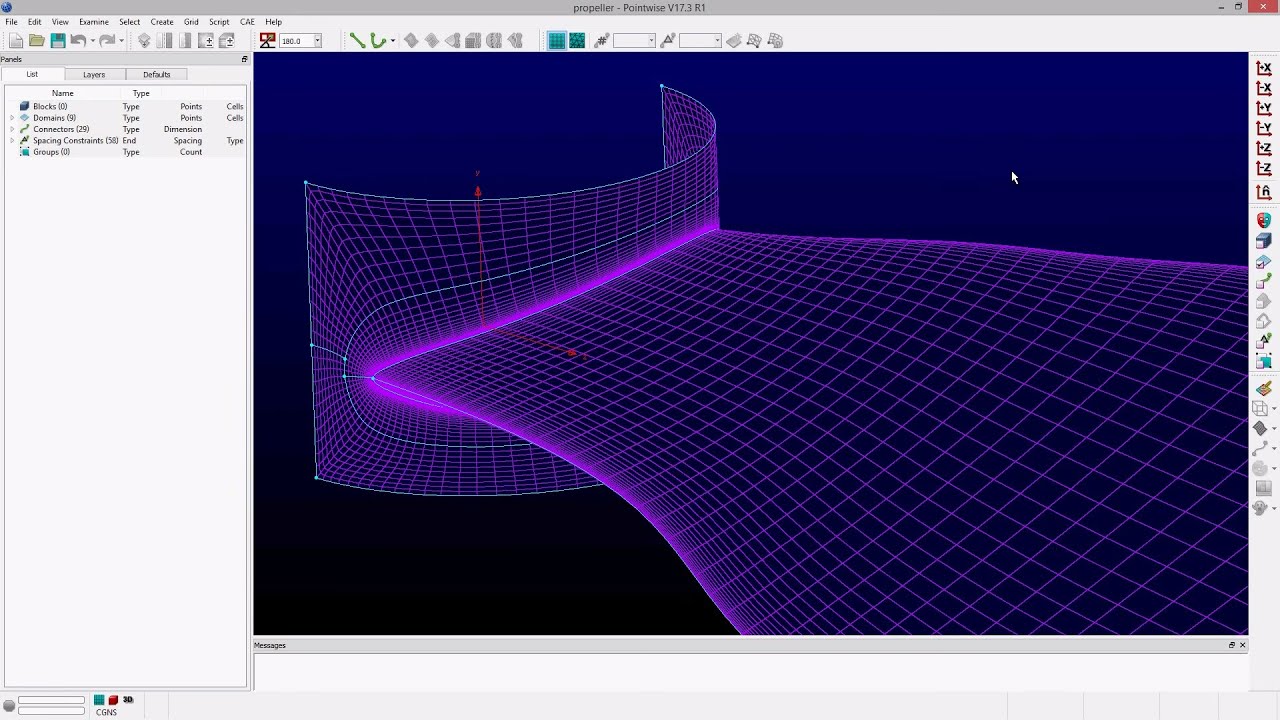The image size is (1280, 720).
Task: Set view to the +X axis
Action: pos(1264,68)
